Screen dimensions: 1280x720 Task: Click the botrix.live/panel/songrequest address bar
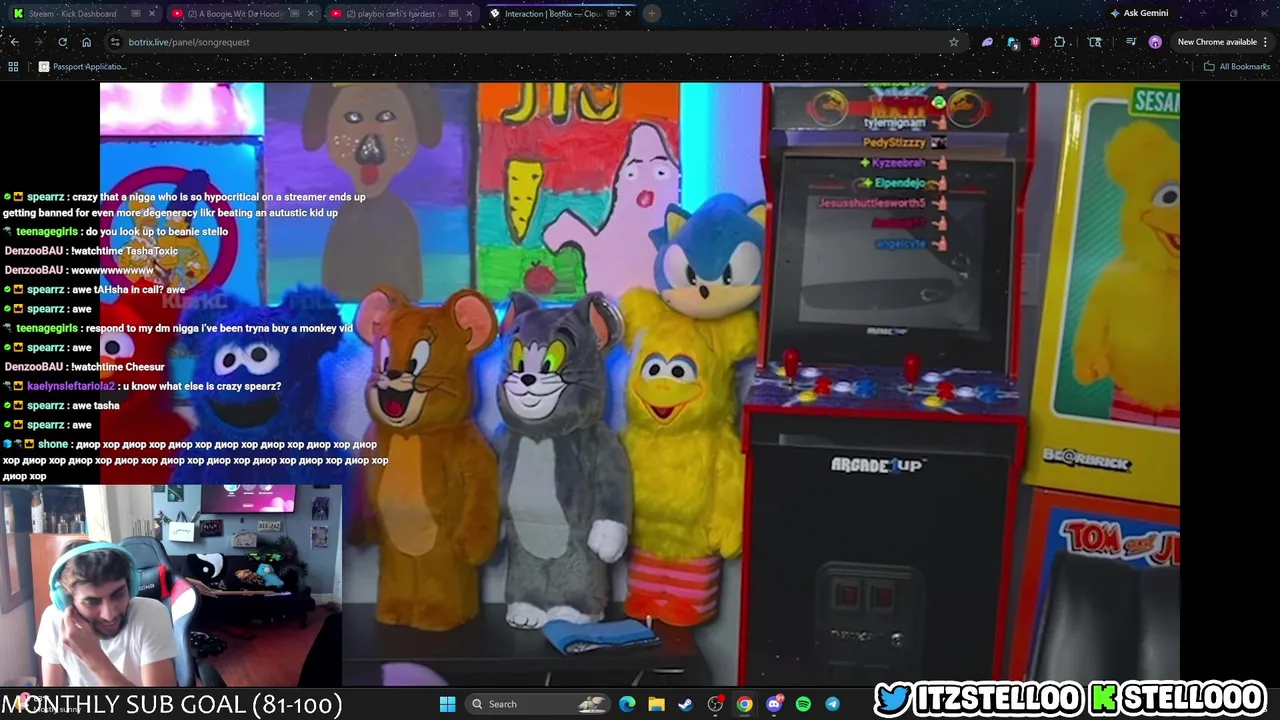pos(535,42)
